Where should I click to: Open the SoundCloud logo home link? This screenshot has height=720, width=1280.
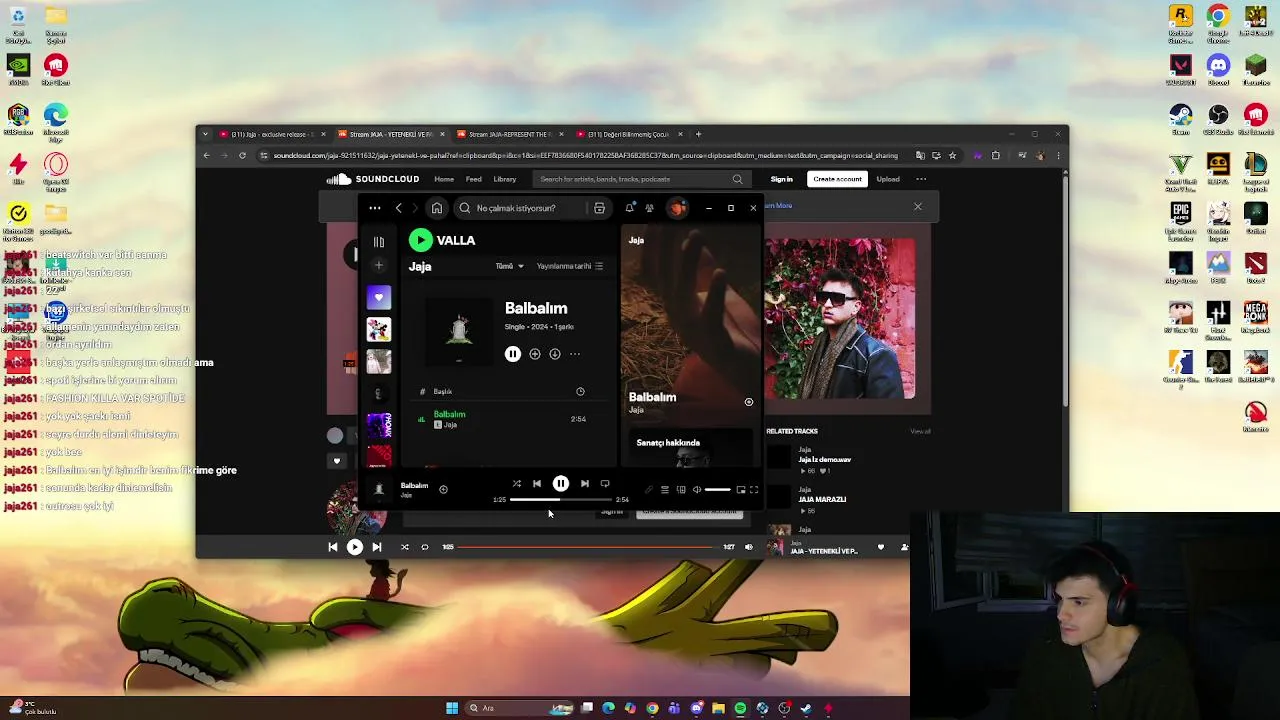[x=373, y=179]
